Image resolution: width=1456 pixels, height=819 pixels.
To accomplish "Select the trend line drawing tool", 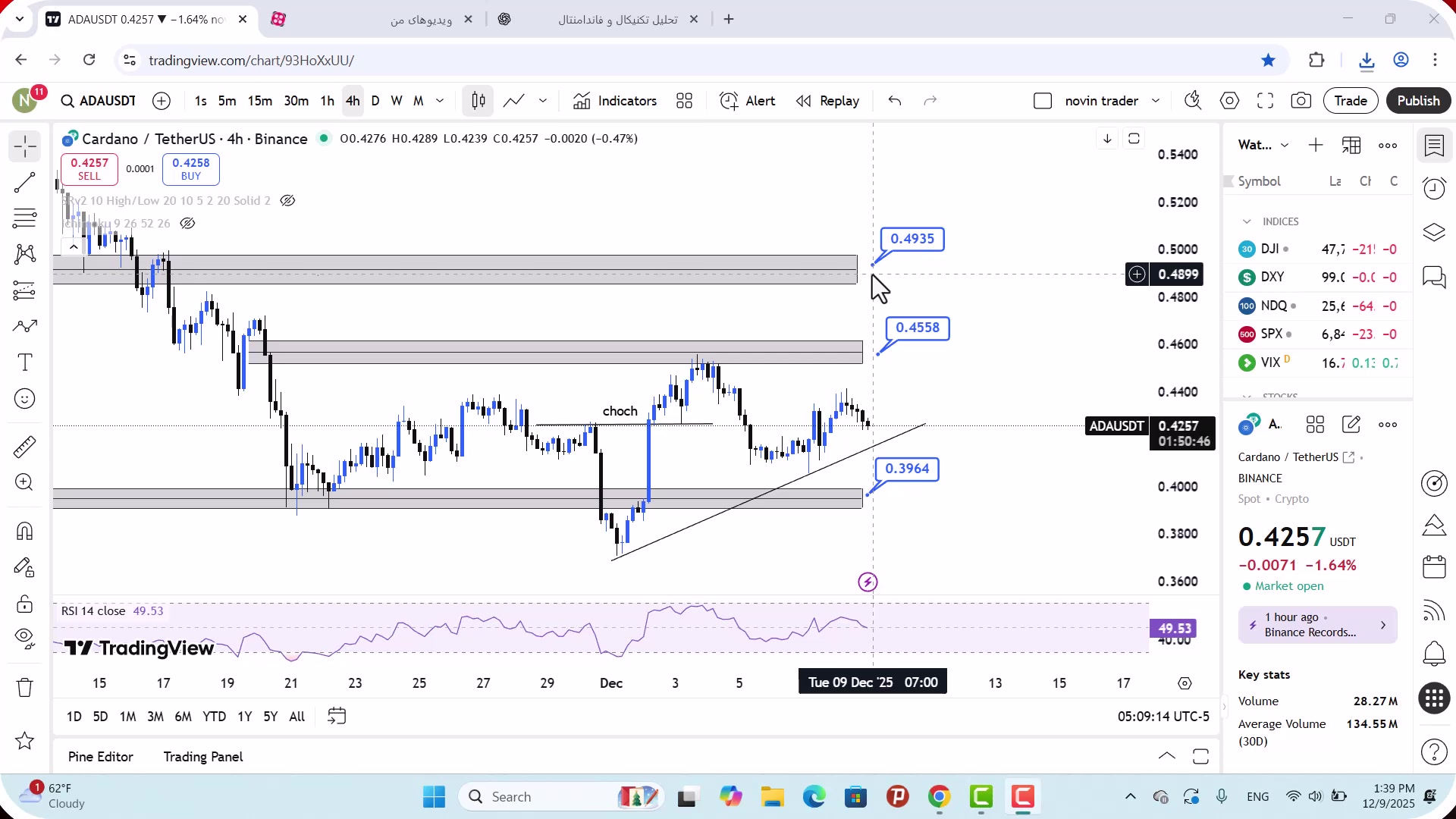I will point(25,182).
